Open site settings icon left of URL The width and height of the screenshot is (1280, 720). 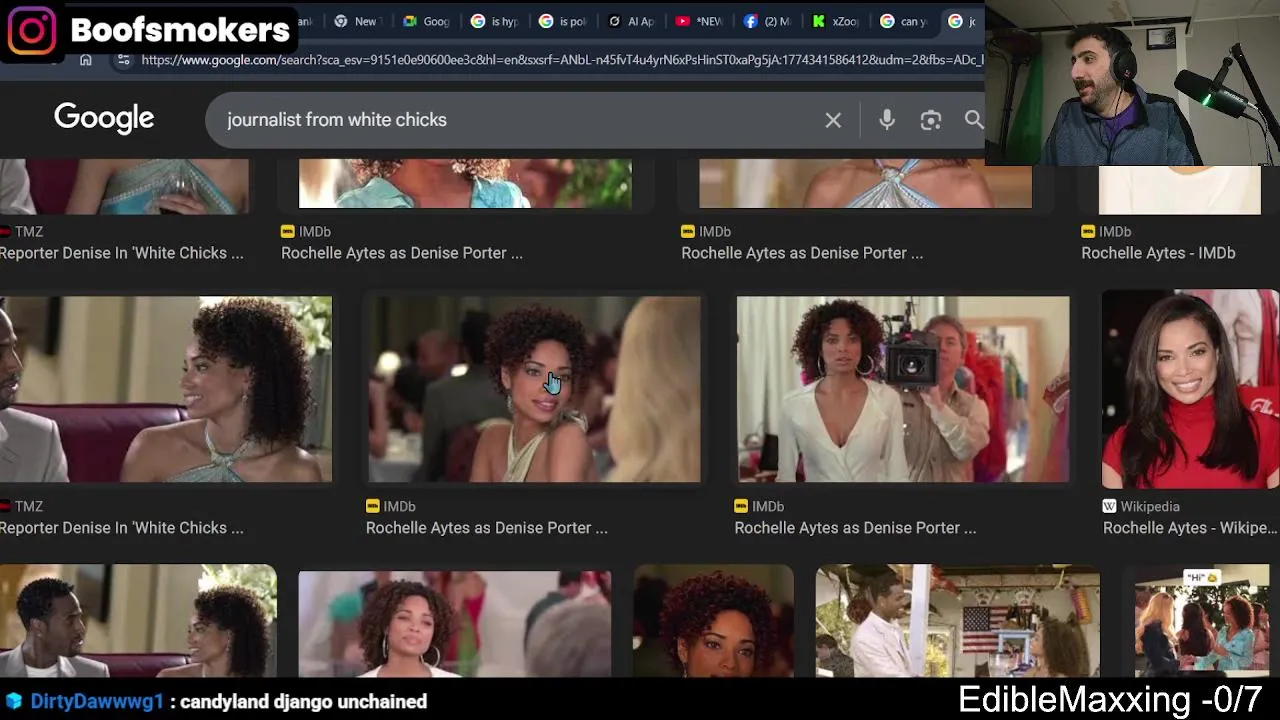coord(123,60)
